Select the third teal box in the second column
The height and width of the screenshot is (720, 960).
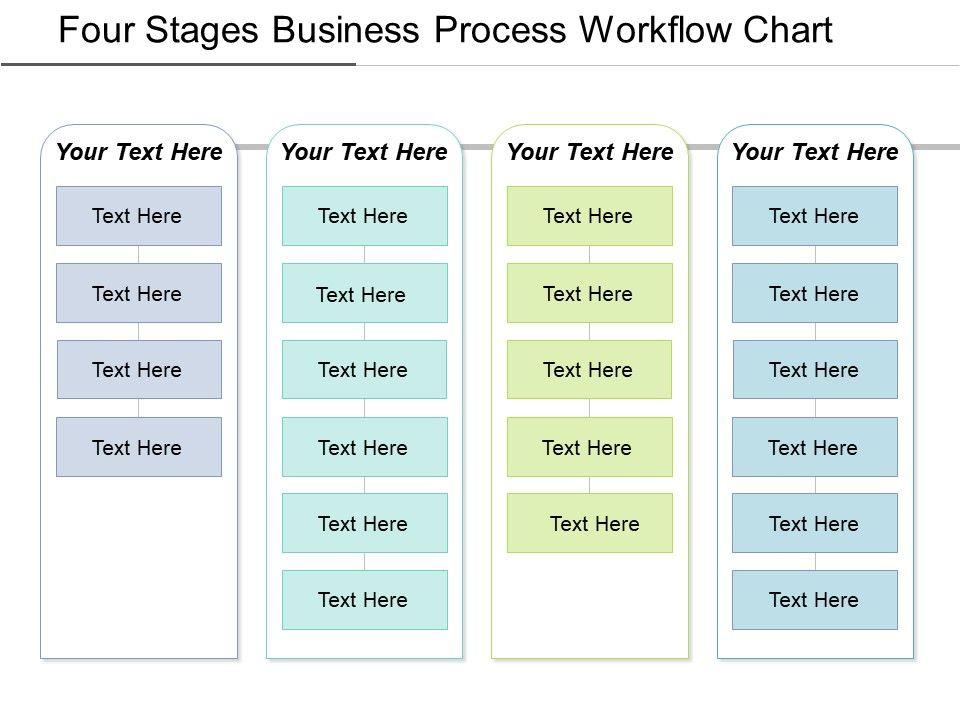point(364,370)
